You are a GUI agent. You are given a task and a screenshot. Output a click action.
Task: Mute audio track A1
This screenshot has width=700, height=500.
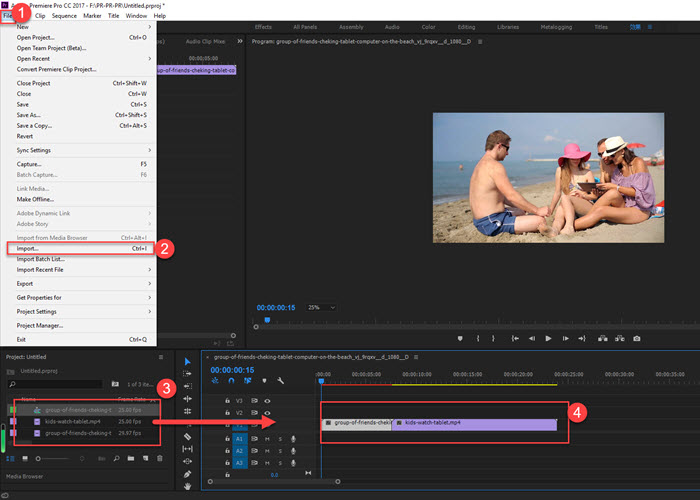[x=267, y=439]
